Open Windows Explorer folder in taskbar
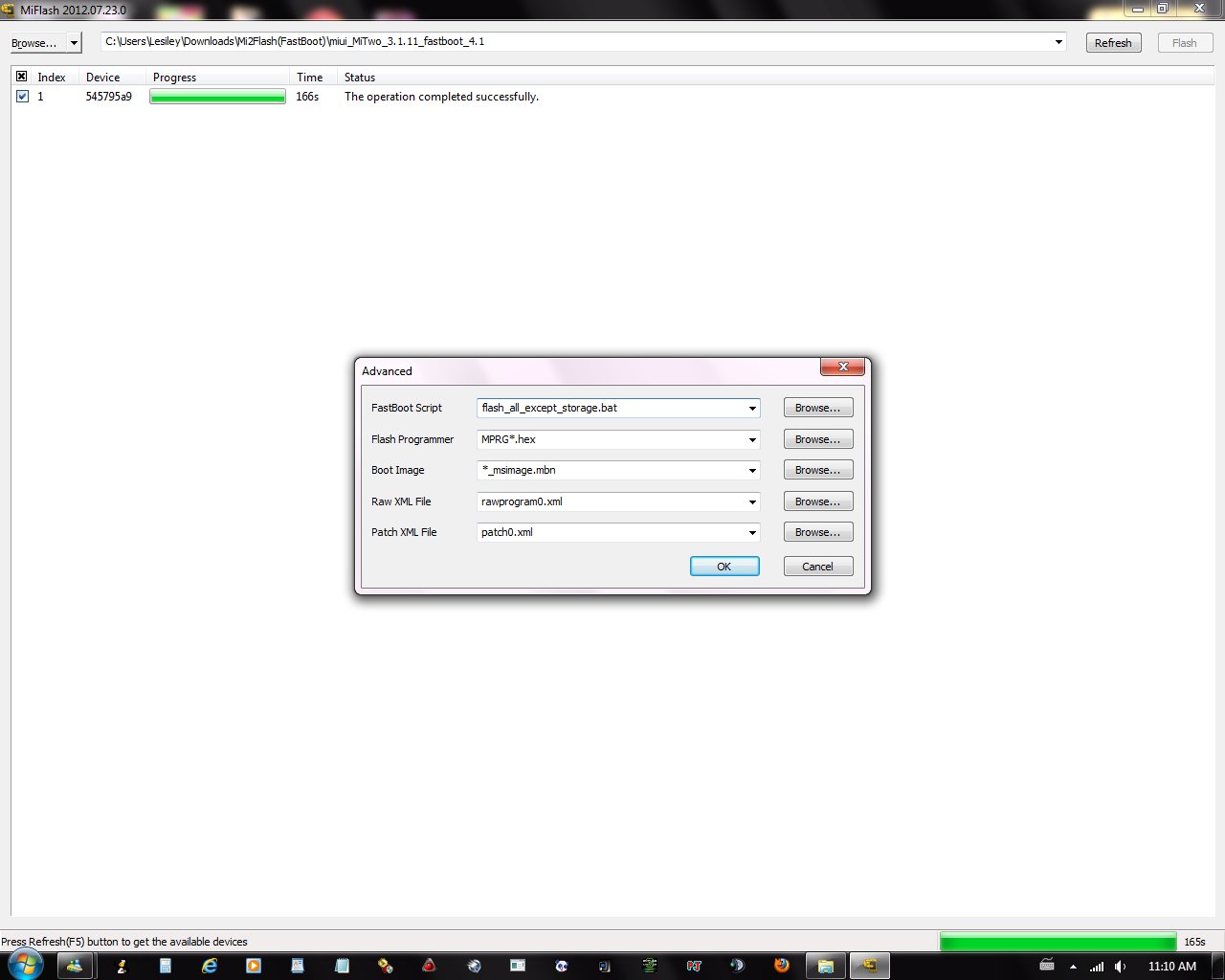Image resolution: width=1225 pixels, height=980 pixels. tap(825, 966)
